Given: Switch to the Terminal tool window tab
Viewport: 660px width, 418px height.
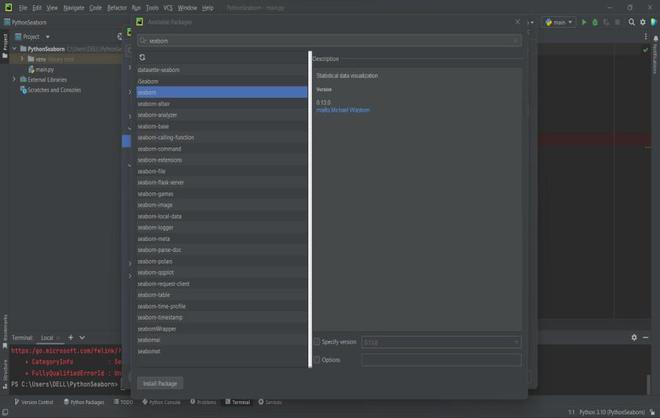Looking at the screenshot, I should (x=237, y=402).
